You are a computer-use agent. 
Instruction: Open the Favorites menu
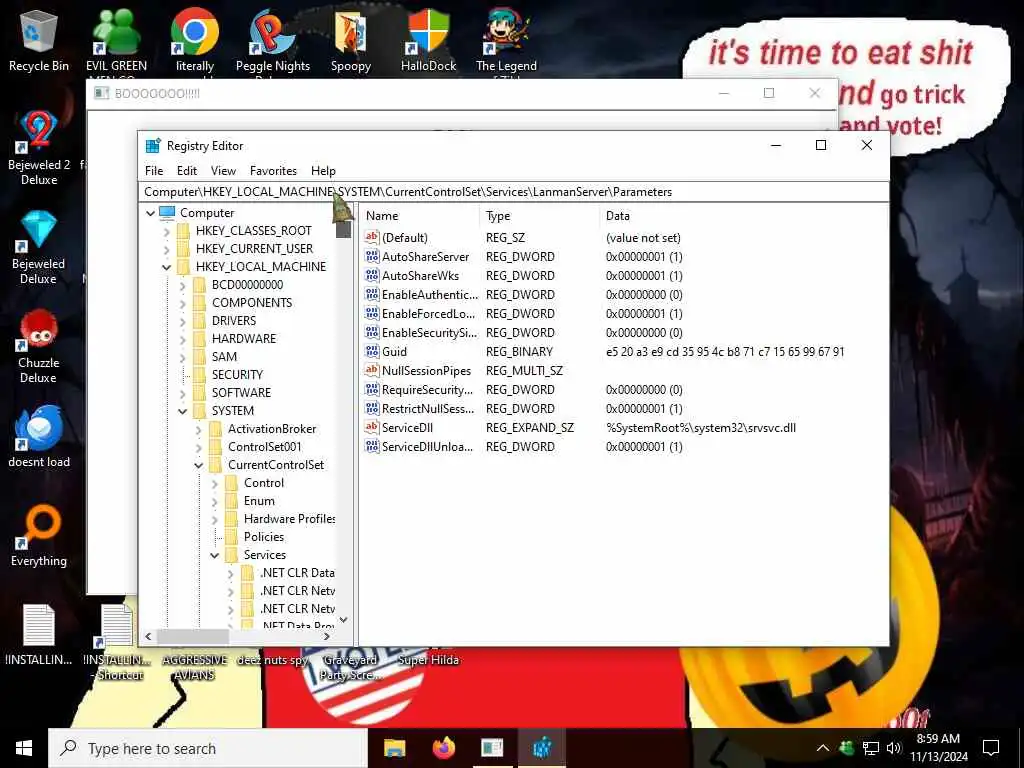point(273,170)
